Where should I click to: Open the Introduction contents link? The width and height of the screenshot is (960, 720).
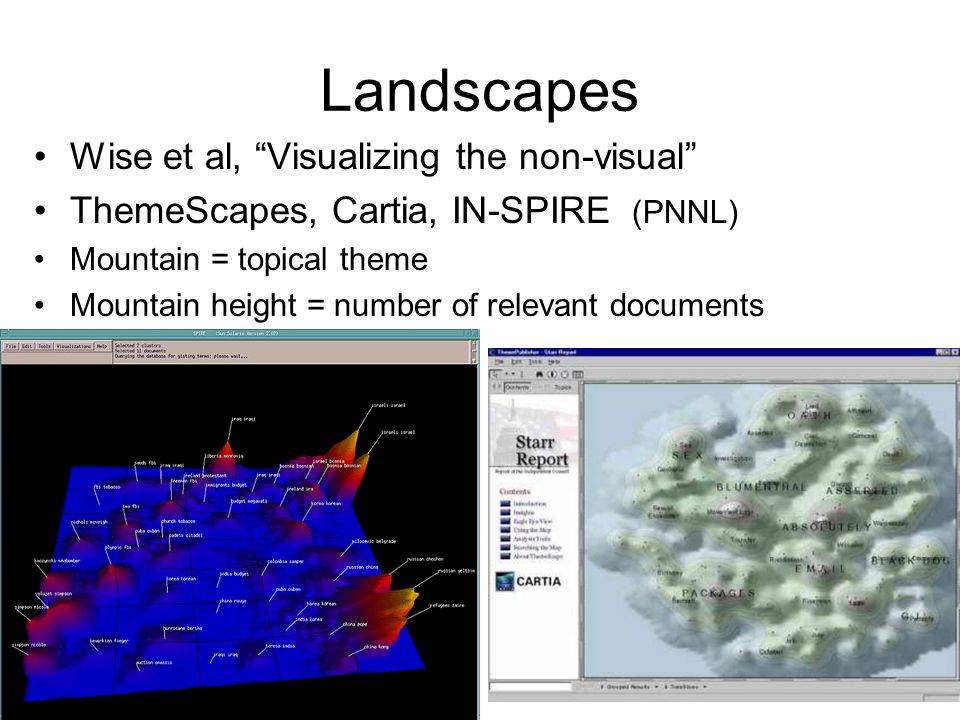tap(530, 504)
